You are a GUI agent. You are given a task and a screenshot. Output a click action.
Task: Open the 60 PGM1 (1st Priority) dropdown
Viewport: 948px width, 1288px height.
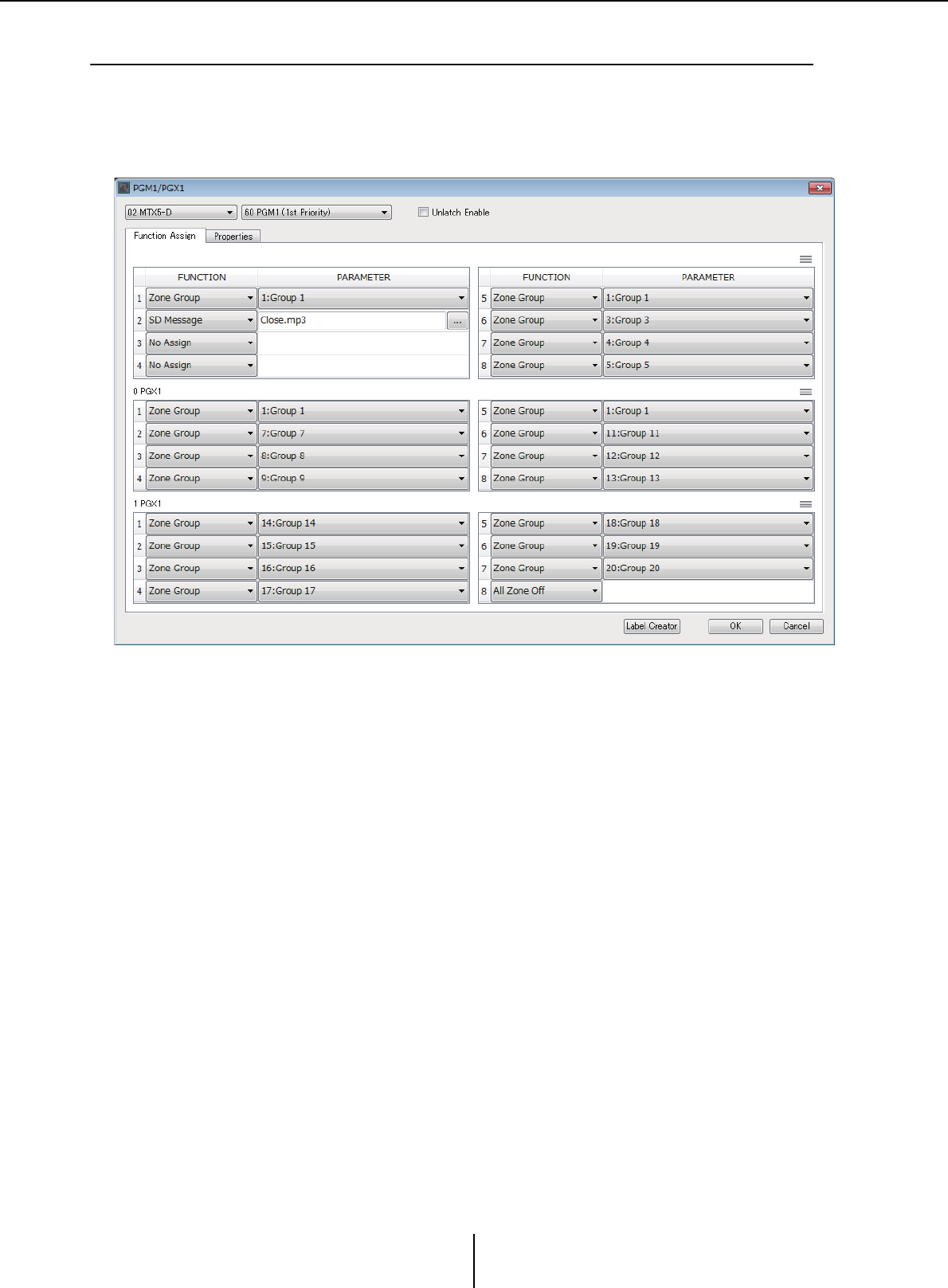(x=316, y=213)
